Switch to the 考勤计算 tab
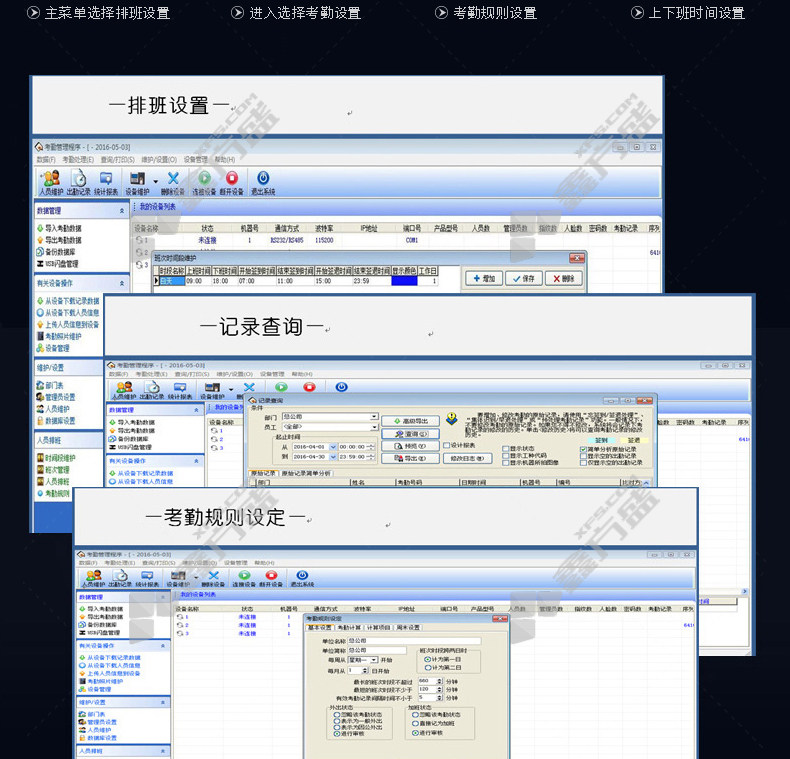The image size is (790, 759). (x=350, y=628)
